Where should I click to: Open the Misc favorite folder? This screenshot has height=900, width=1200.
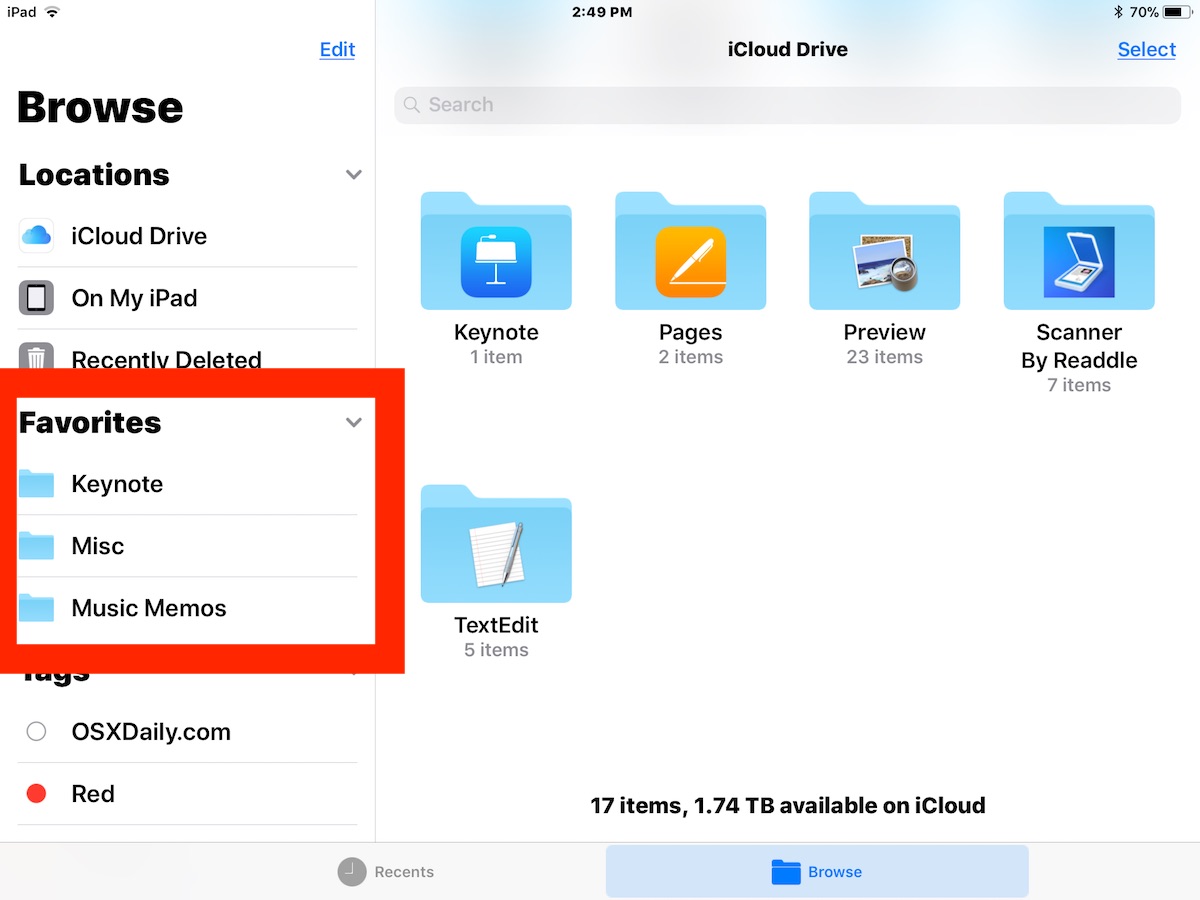click(x=187, y=546)
